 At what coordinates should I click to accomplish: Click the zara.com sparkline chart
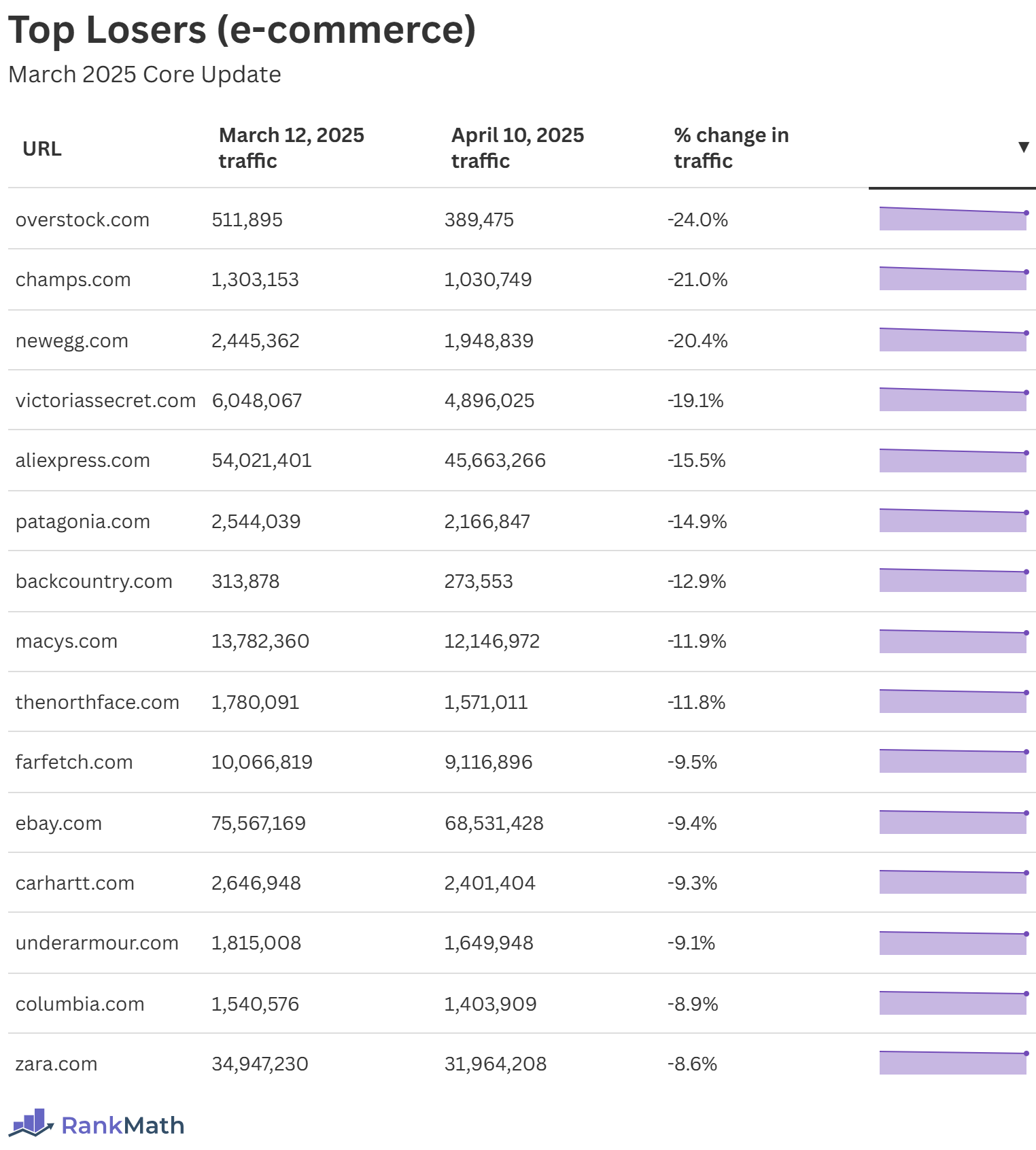953,1062
